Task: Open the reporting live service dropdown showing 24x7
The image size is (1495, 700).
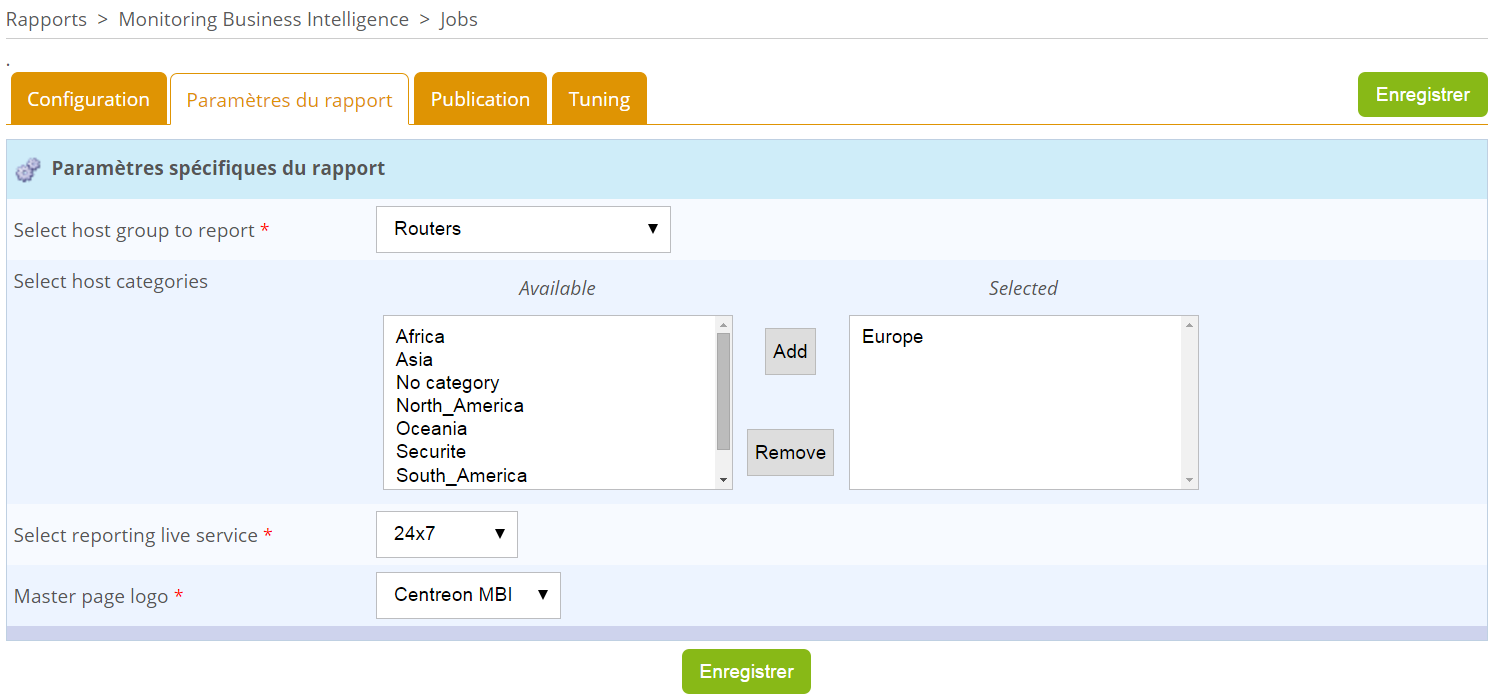Action: point(446,534)
